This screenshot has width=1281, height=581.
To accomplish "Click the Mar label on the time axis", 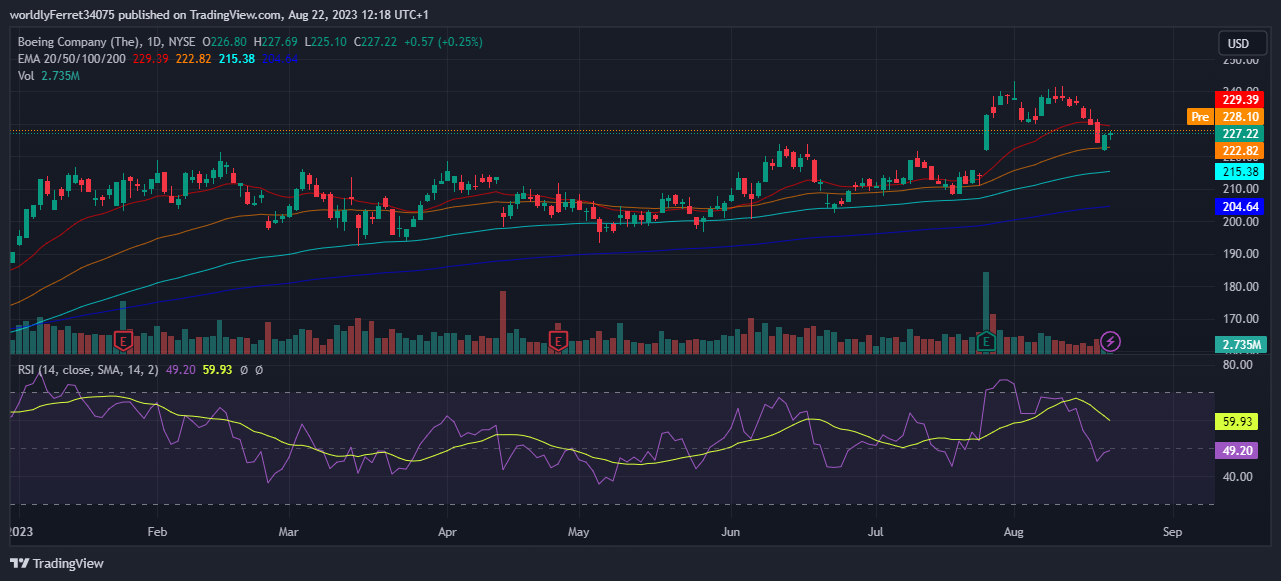I will pyautogui.click(x=288, y=533).
